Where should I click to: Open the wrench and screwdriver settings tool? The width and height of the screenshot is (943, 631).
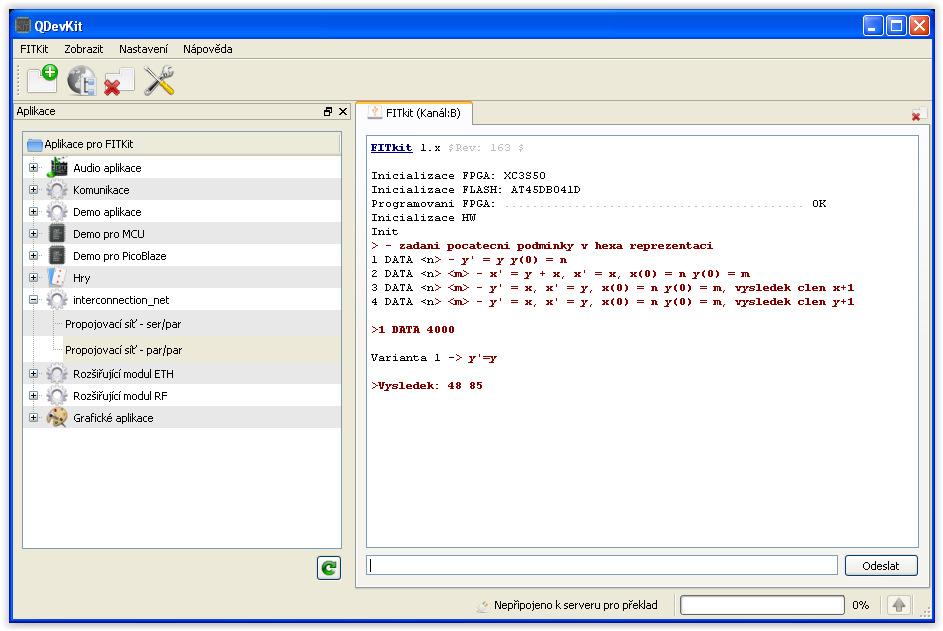(159, 81)
